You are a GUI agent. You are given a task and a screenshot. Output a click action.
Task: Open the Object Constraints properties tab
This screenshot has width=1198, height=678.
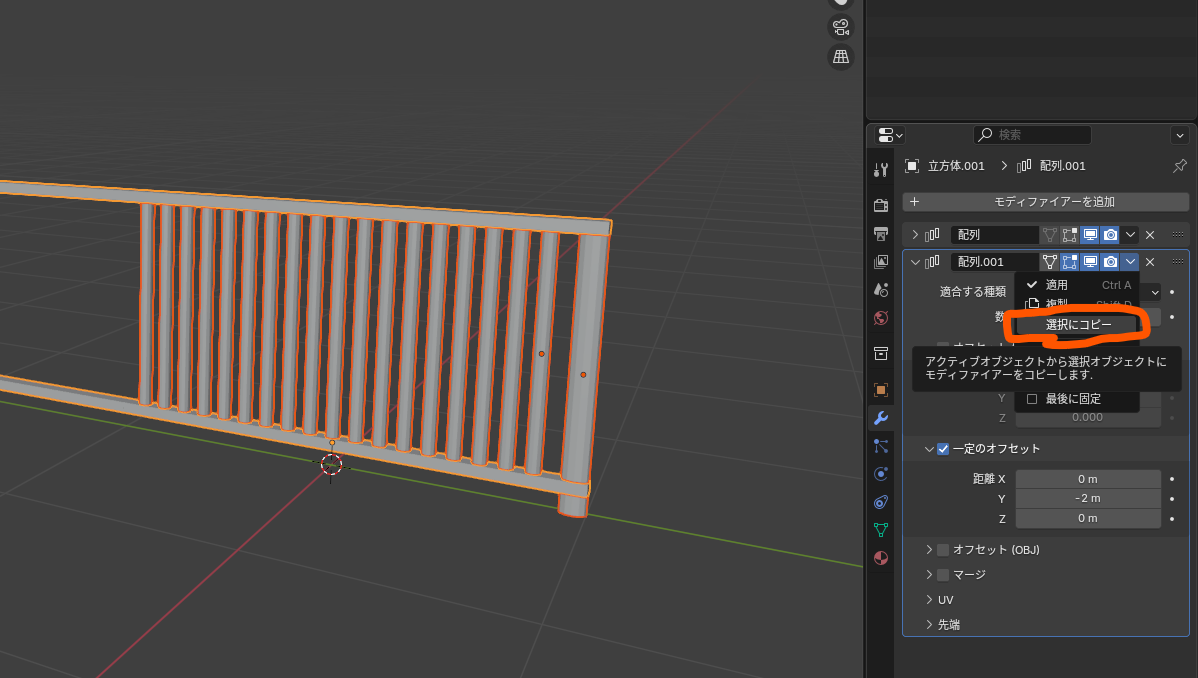pos(881,502)
